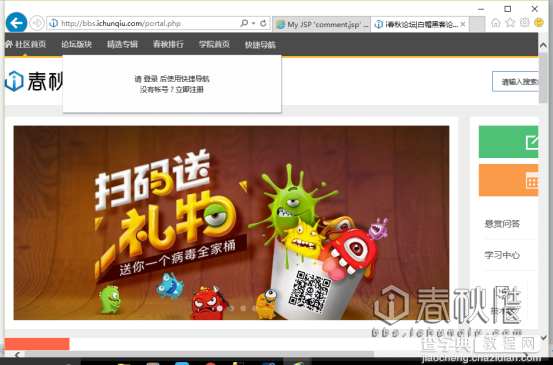Click the yellow smiley feedback icon
Viewport: 553px width, 365px height.
pyautogui.click(x=539, y=23)
